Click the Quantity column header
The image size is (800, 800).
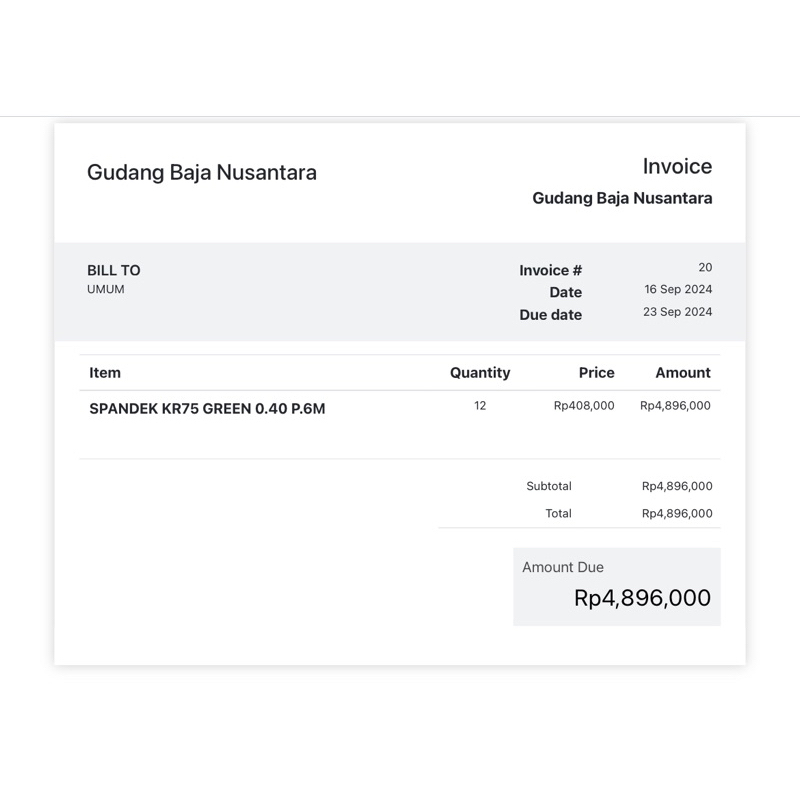(x=480, y=372)
